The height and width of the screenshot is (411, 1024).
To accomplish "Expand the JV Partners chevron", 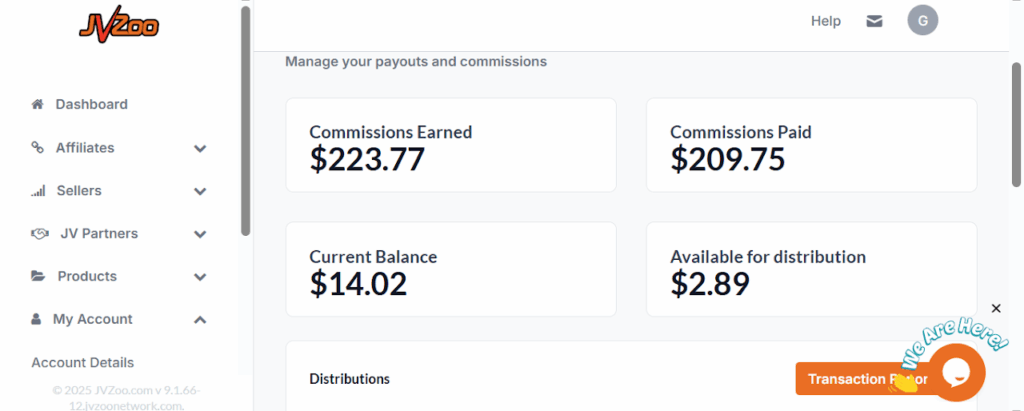I will coord(200,234).
